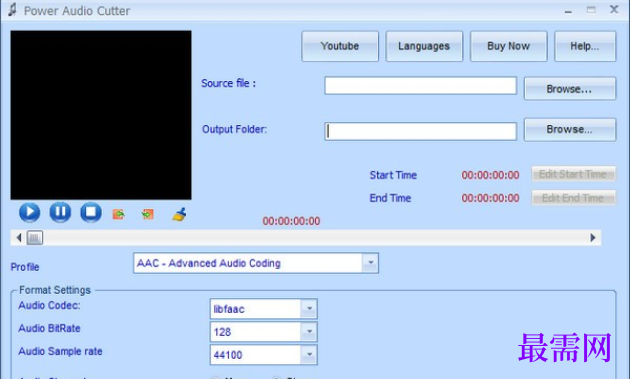Click the End Time value 00:00:00:00
630x379 pixels.
[490, 198]
